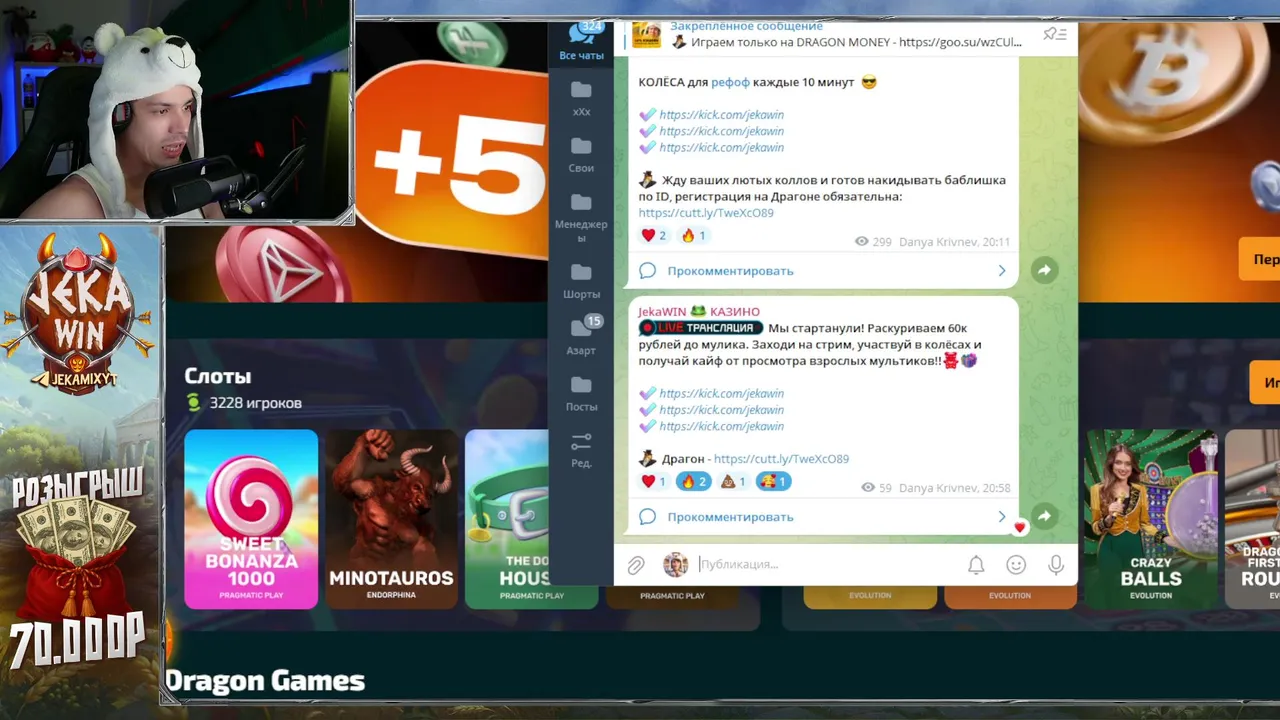Open the 'Свои' chat folder
This screenshot has width=1280, height=720.
click(581, 155)
